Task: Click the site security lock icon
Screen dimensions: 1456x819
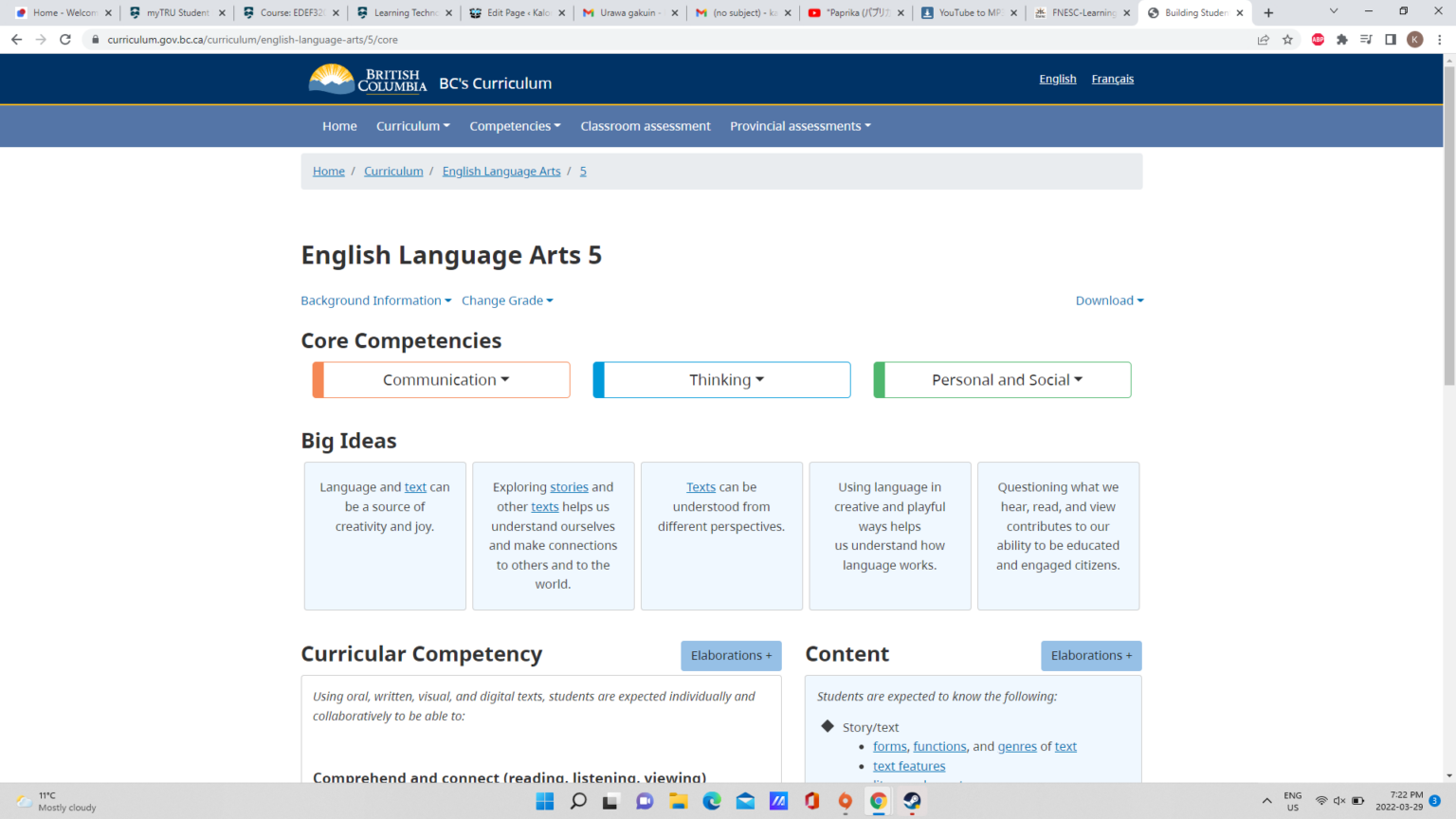Action: pos(95,41)
